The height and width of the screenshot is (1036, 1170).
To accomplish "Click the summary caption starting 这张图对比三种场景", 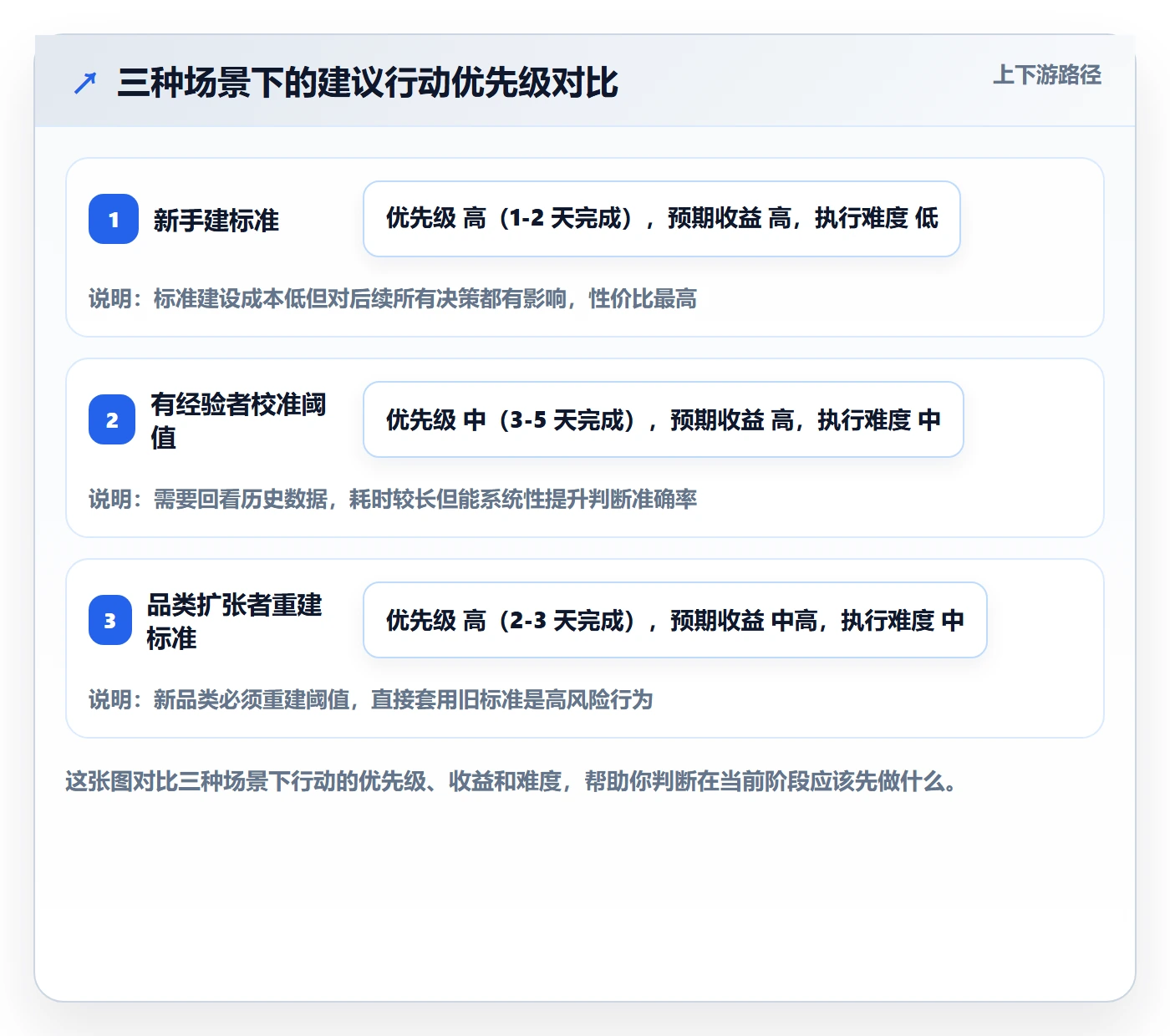I will pos(511,781).
